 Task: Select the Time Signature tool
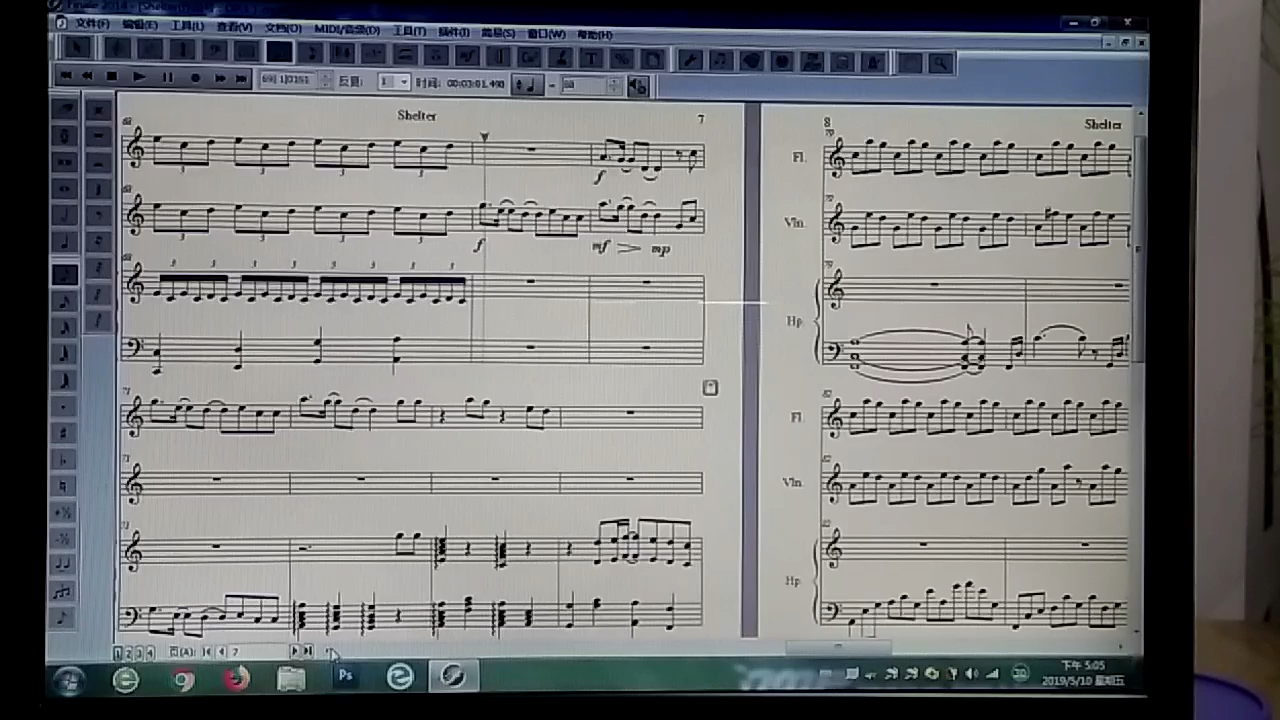[182, 48]
